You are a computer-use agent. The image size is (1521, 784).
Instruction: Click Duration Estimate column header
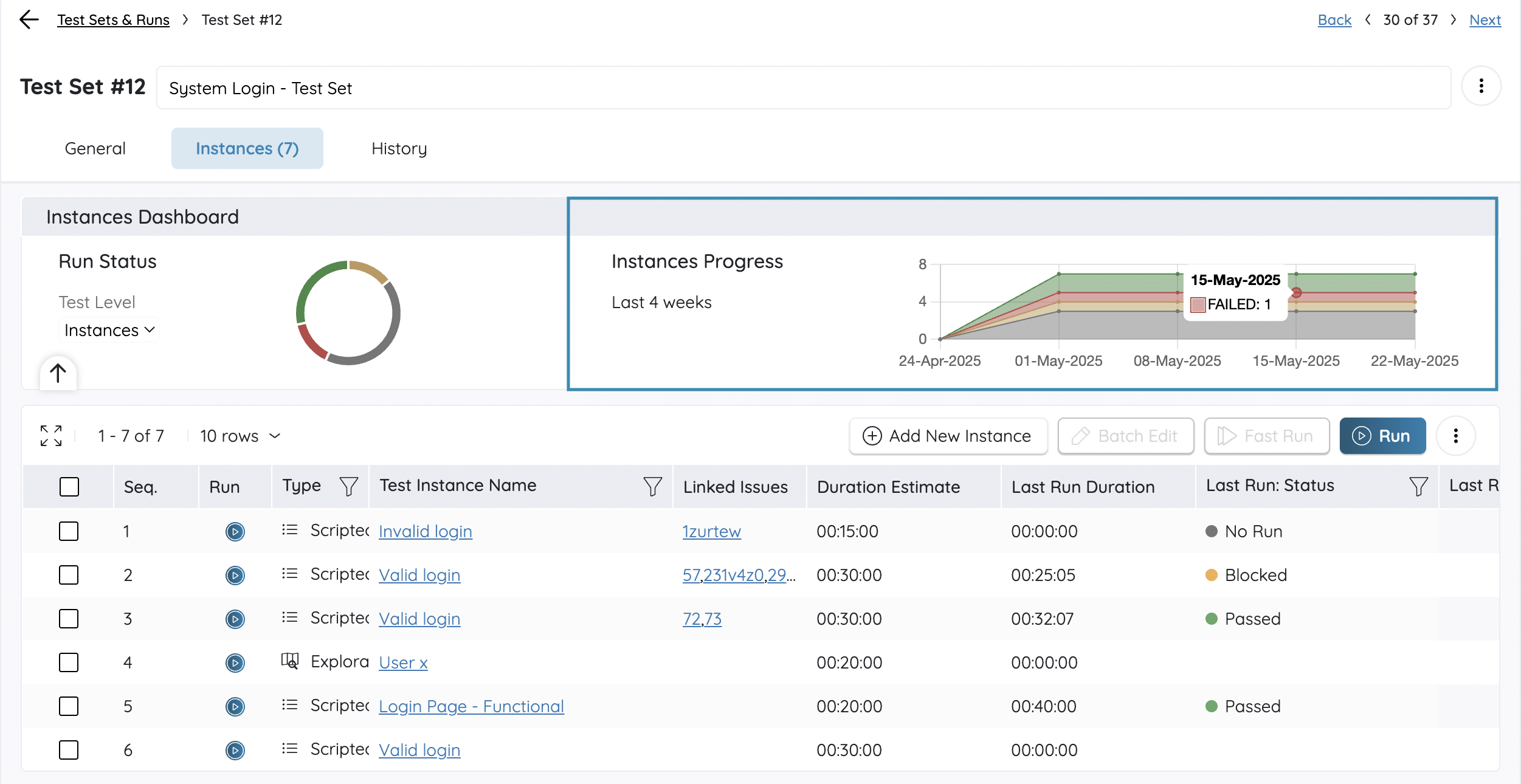pos(888,487)
